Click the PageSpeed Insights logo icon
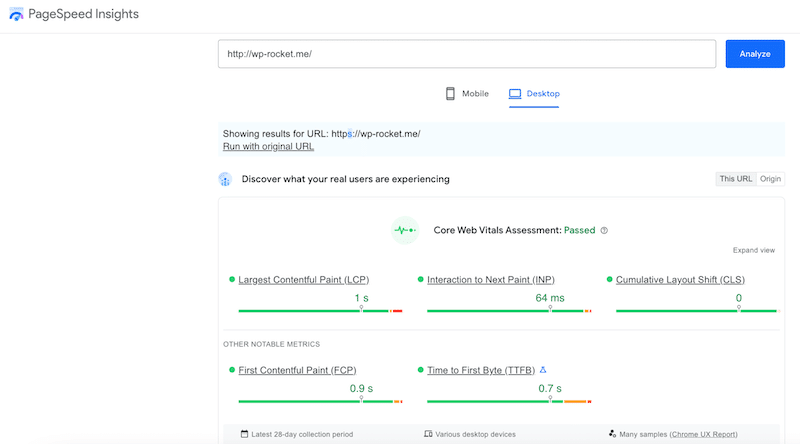The width and height of the screenshot is (800, 444). pos(16,14)
